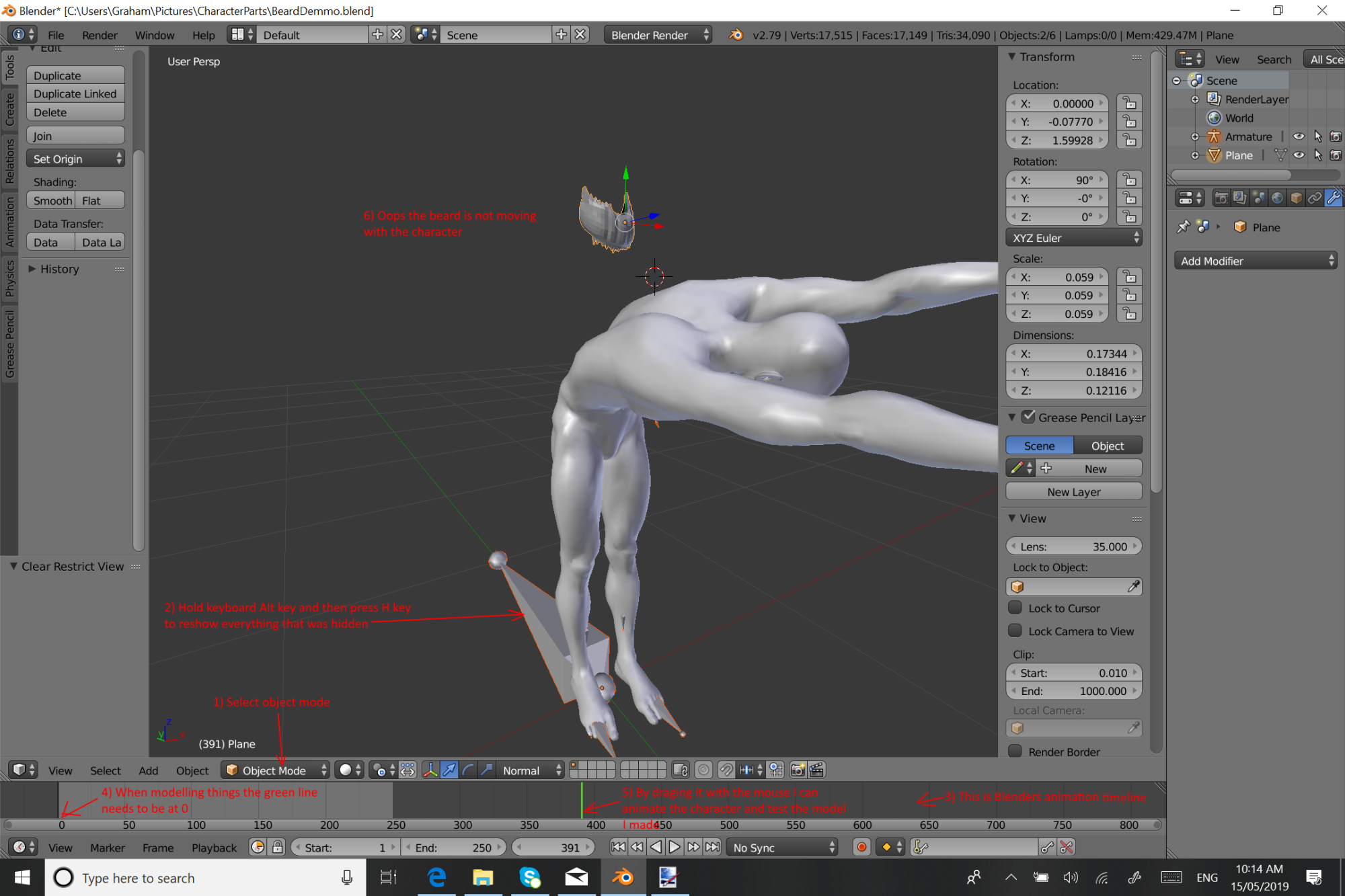Image resolution: width=1345 pixels, height=896 pixels.
Task: Open Skype from the Windows taskbar
Action: (530, 877)
